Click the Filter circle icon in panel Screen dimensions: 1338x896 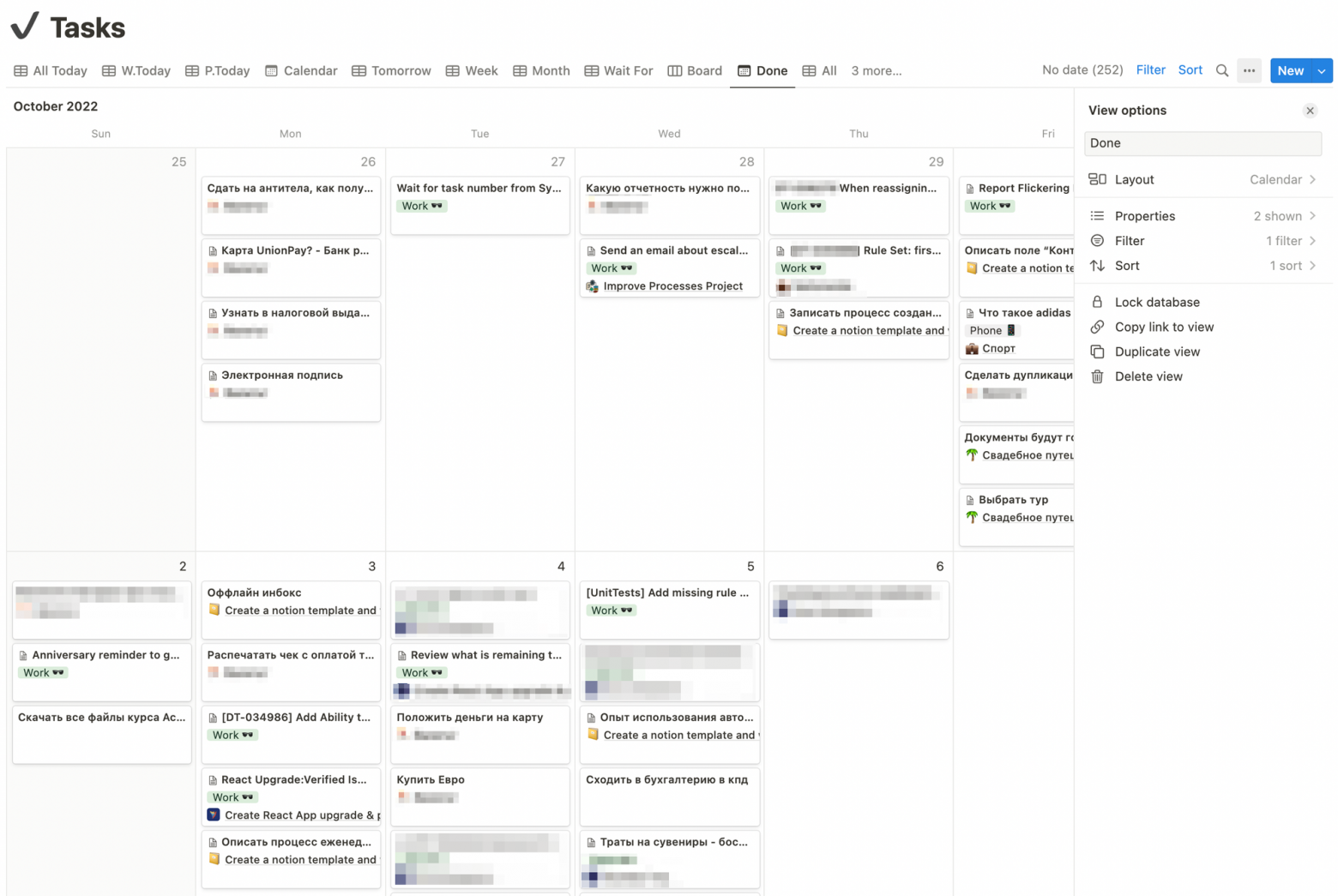(x=1097, y=241)
